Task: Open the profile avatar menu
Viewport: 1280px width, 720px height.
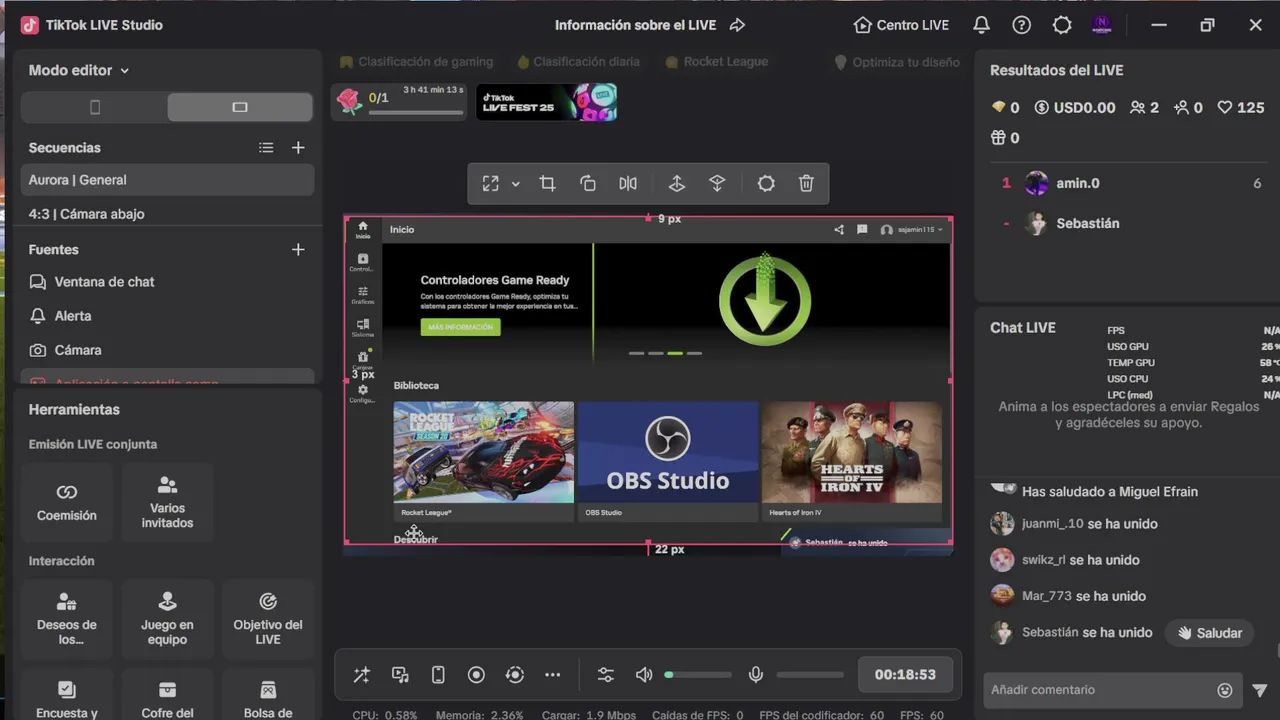Action: 1102,25
